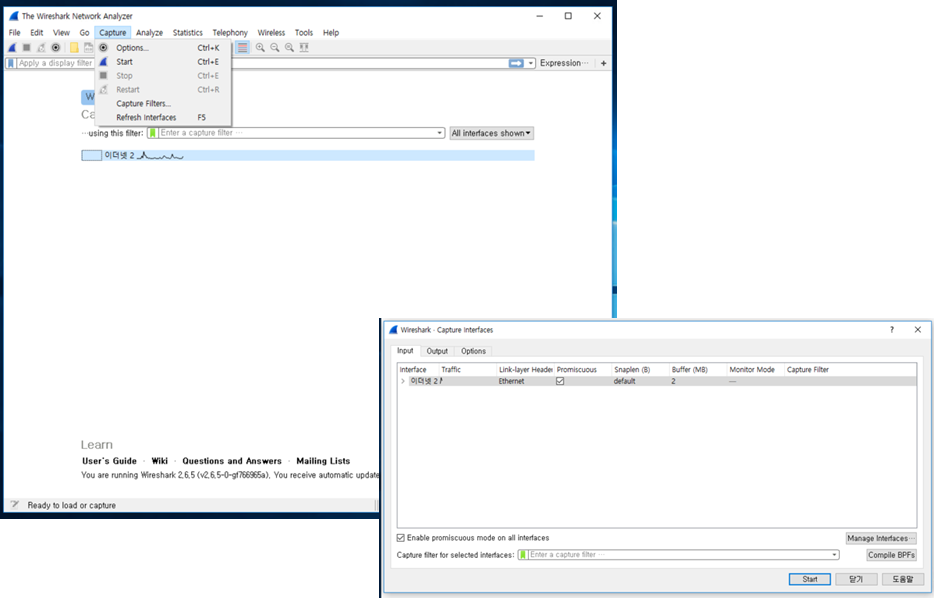This screenshot has width=934, height=598.
Task: Open capture options from the toolbar icon
Action: (56, 48)
